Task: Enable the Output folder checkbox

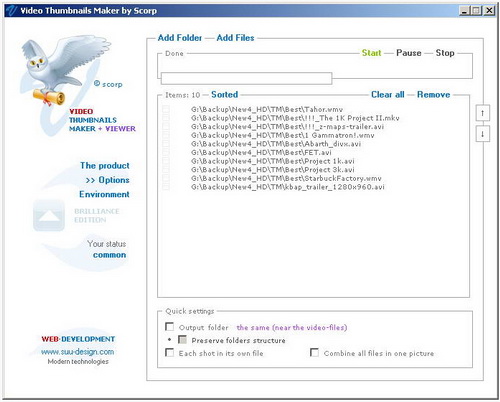Action: click(x=170, y=327)
